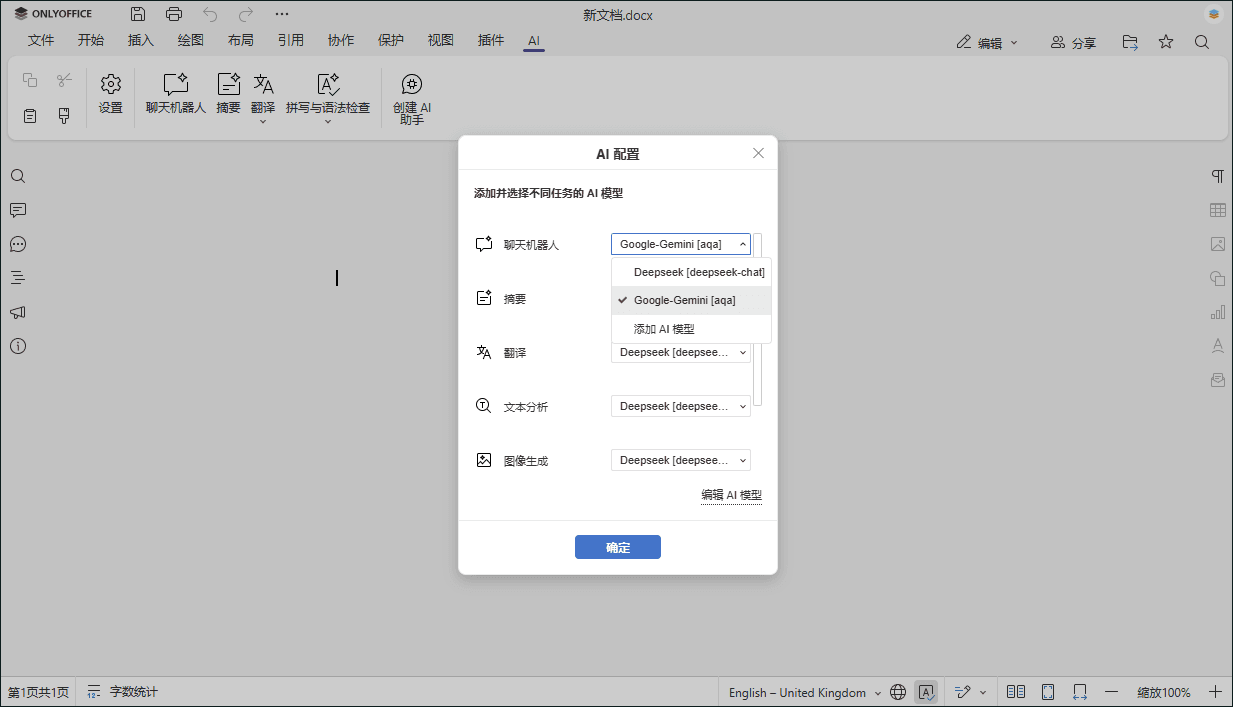Screen dimensions: 1233x707
Task: Switch to the Insert (插入) tab
Action: click(141, 41)
